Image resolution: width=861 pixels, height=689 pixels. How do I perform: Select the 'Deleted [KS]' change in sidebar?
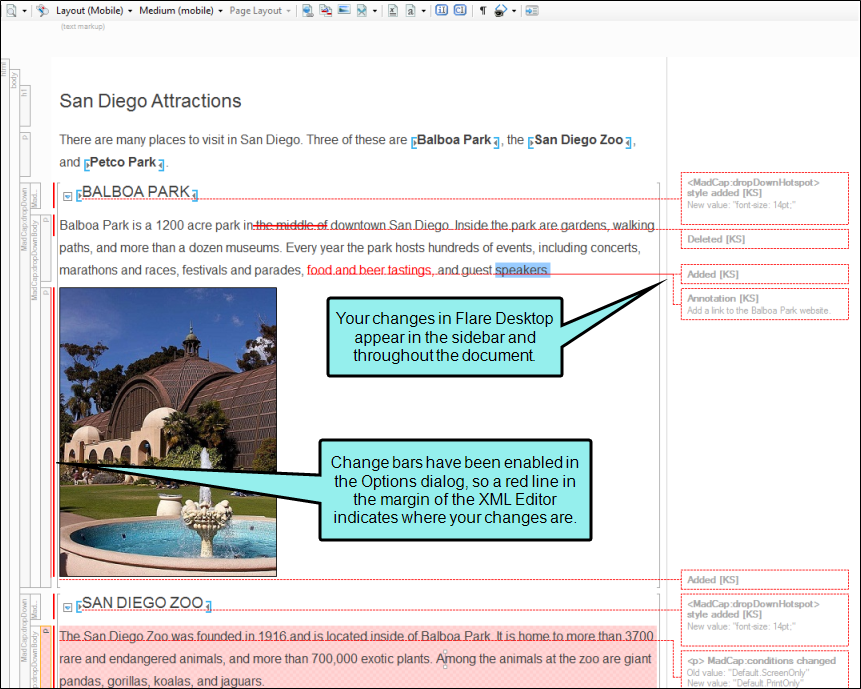tap(764, 239)
